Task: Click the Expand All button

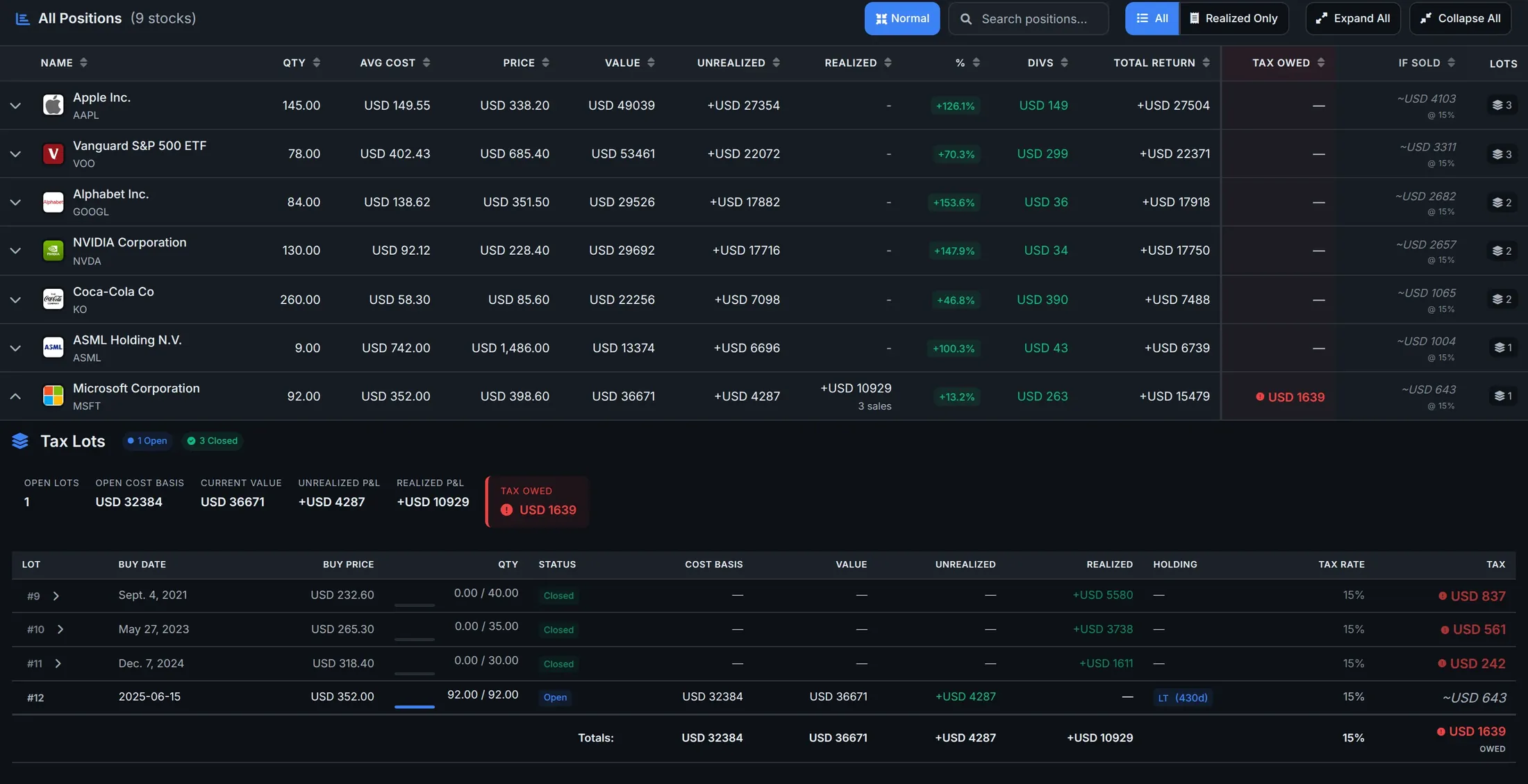Action: [1352, 19]
